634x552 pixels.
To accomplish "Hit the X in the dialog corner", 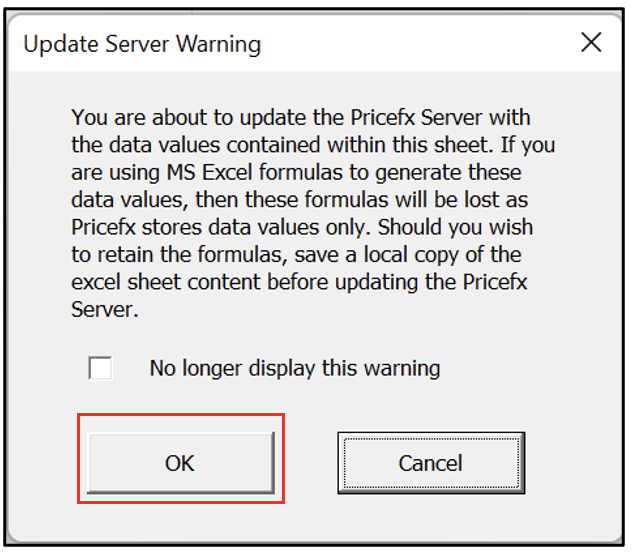I will tap(591, 43).
